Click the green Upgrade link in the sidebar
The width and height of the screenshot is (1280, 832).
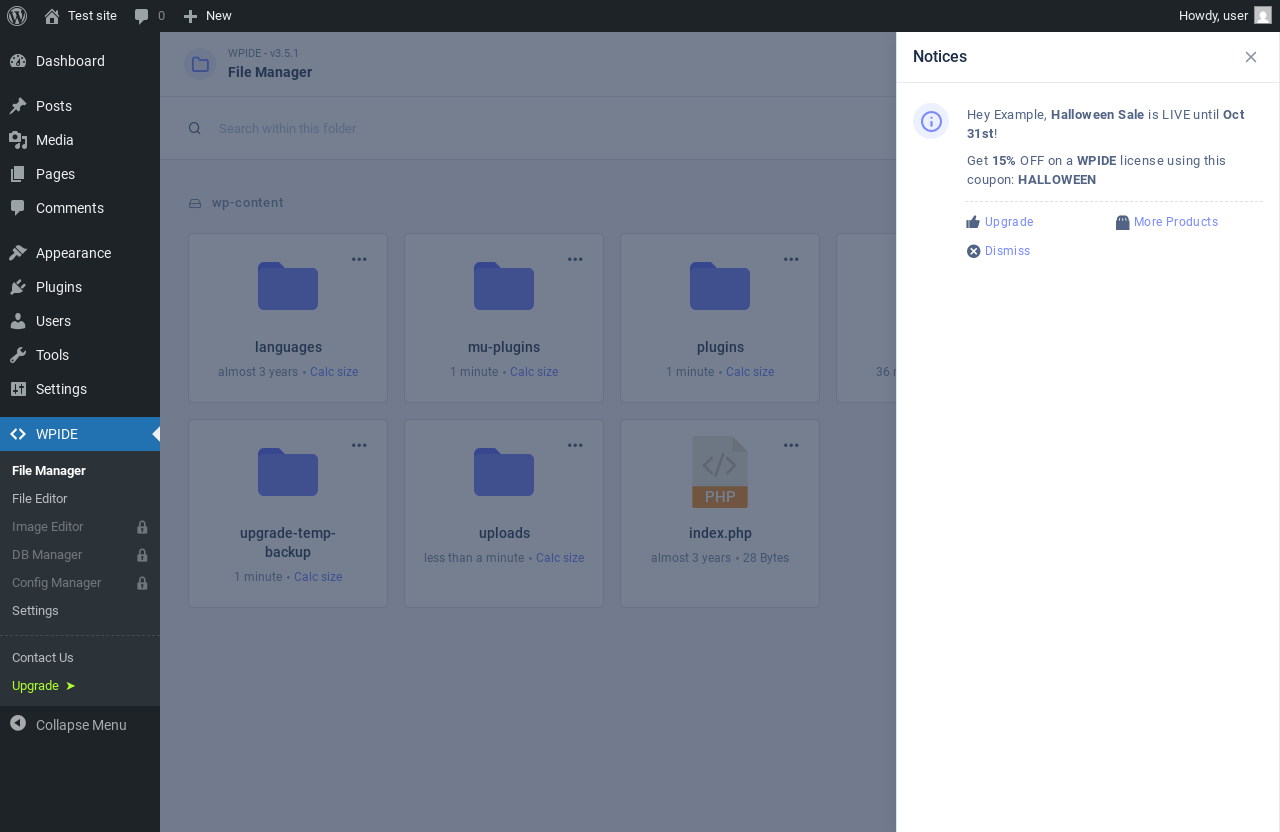44,686
